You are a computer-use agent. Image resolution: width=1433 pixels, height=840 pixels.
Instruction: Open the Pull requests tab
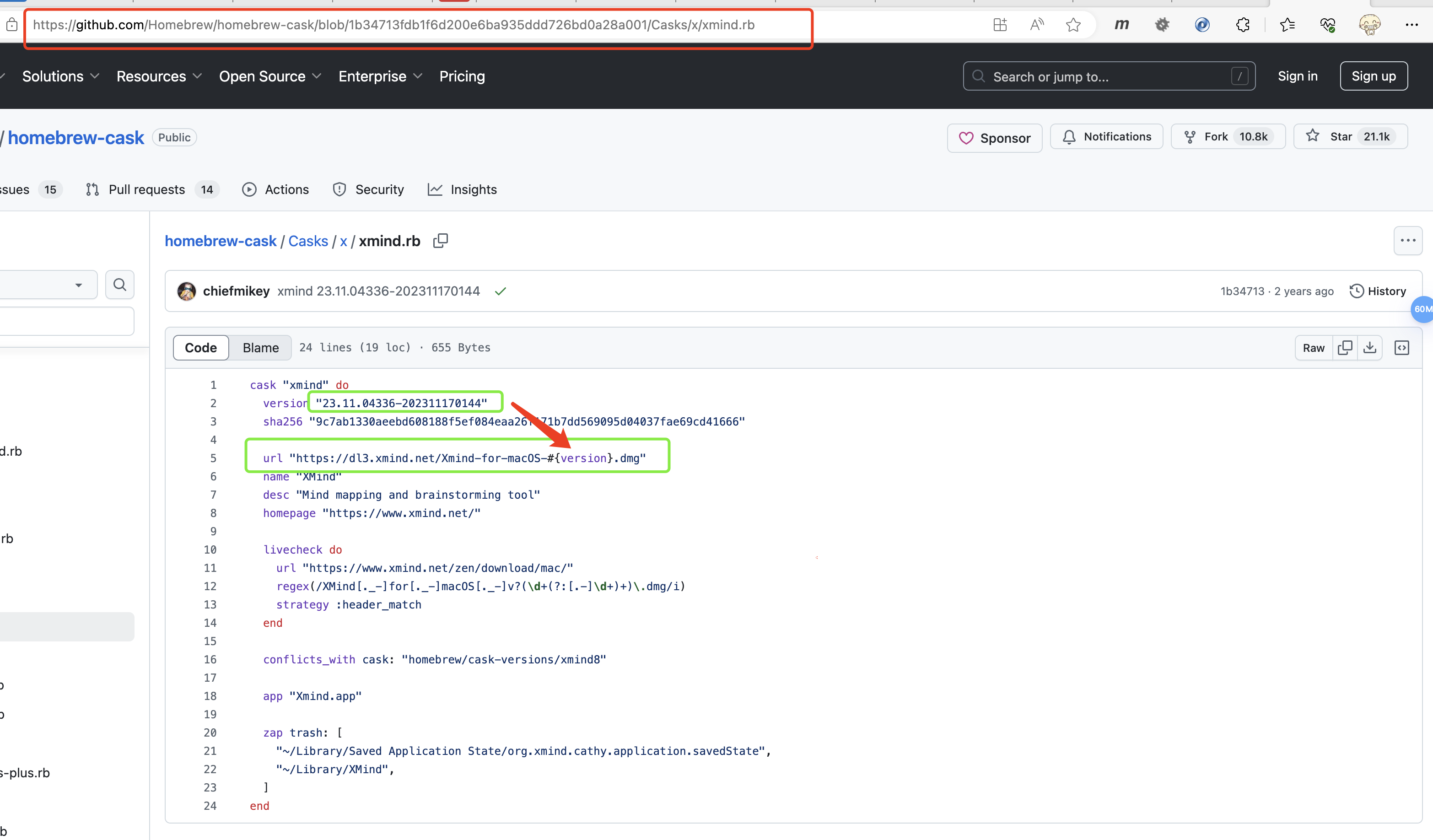pyautogui.click(x=147, y=189)
